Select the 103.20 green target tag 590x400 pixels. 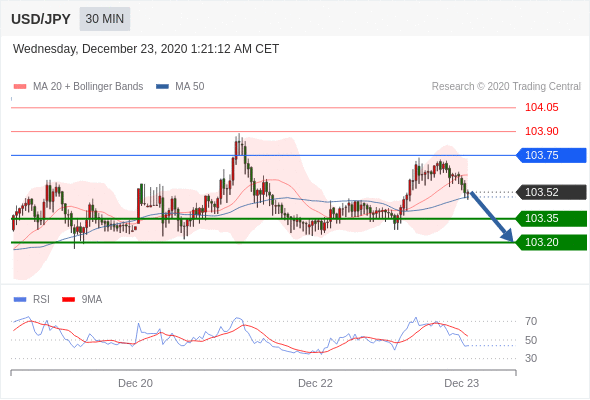click(551, 242)
